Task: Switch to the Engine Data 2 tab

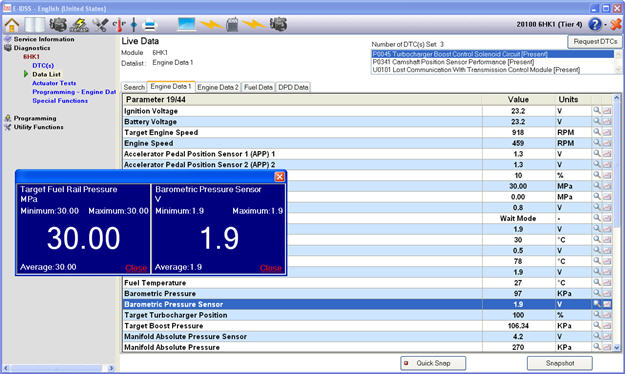Action: (x=218, y=87)
